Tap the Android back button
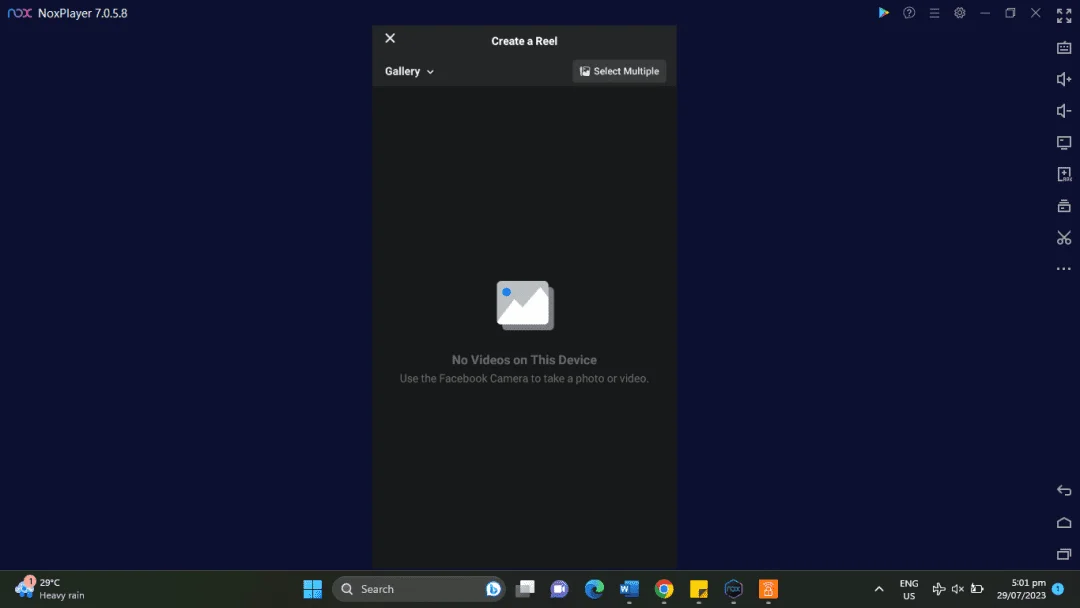The width and height of the screenshot is (1080, 608). coord(1064,490)
